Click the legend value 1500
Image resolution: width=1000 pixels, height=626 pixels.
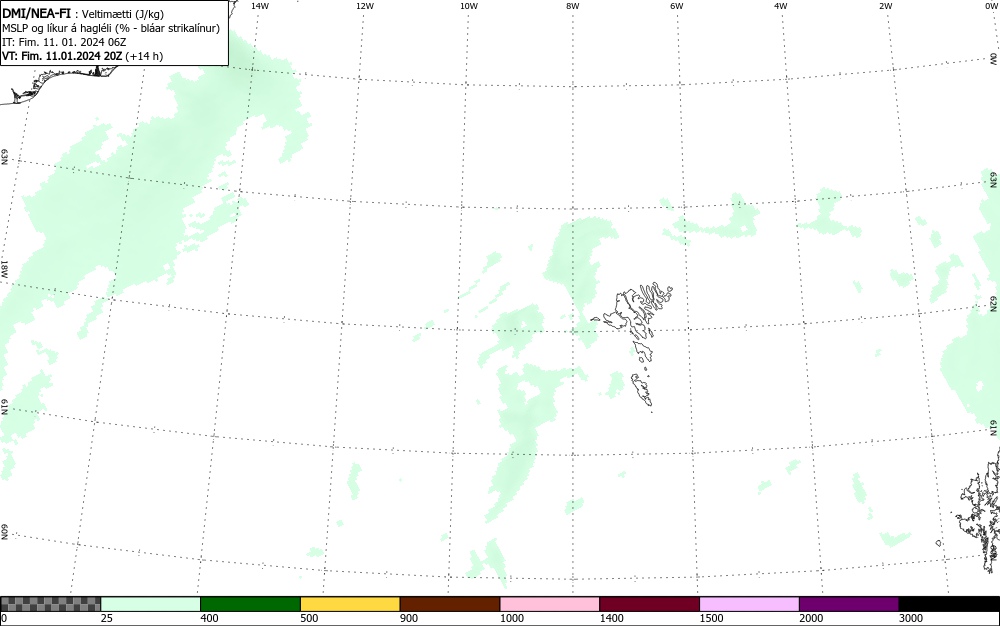click(712, 618)
